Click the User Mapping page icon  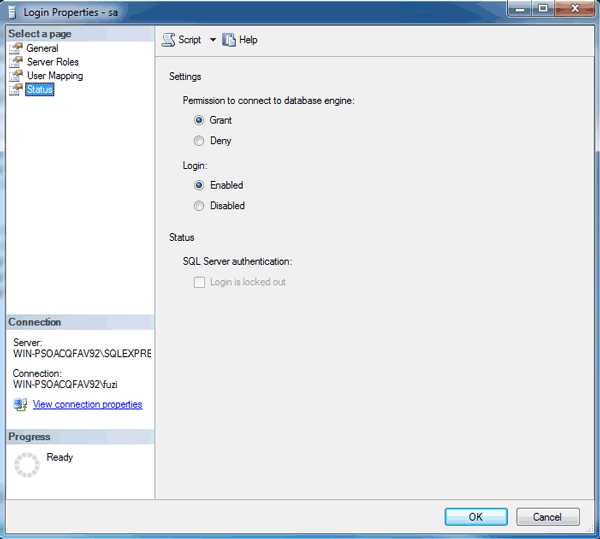[x=16, y=76]
